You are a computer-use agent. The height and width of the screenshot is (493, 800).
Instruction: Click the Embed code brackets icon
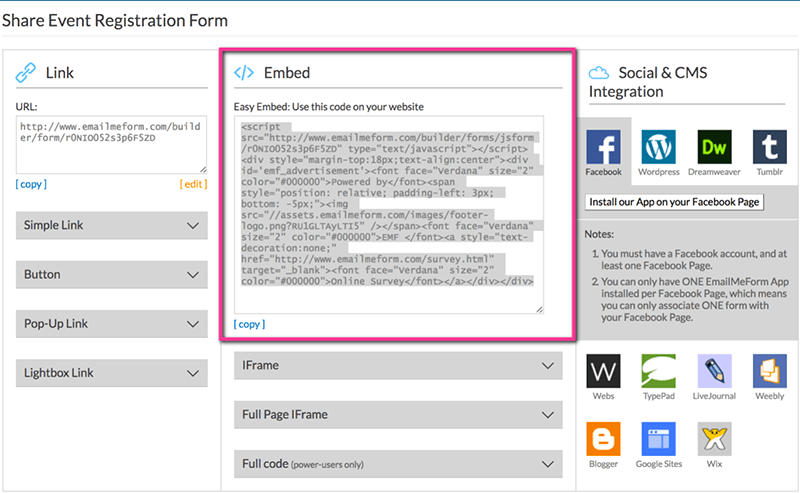coord(244,73)
